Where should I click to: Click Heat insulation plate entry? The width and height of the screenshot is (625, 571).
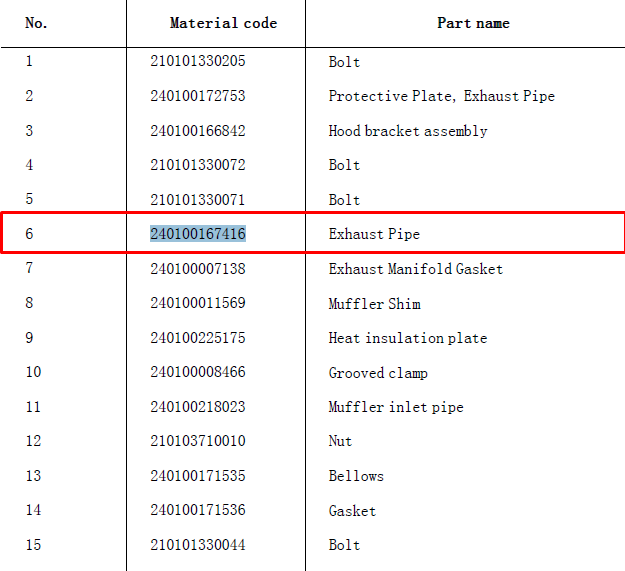(x=408, y=338)
